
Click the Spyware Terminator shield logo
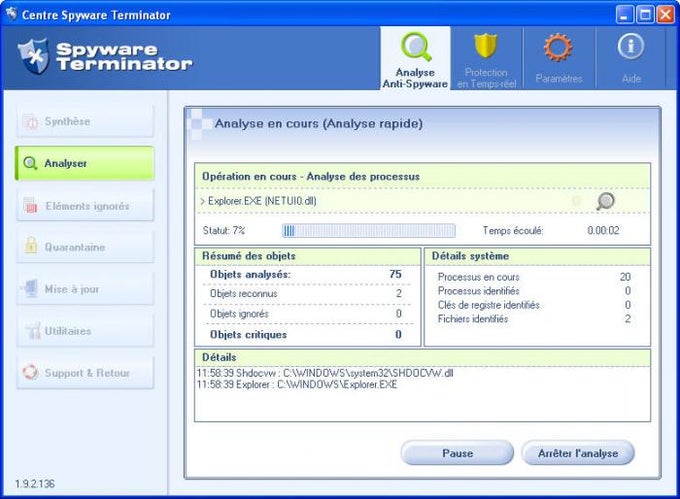point(34,56)
